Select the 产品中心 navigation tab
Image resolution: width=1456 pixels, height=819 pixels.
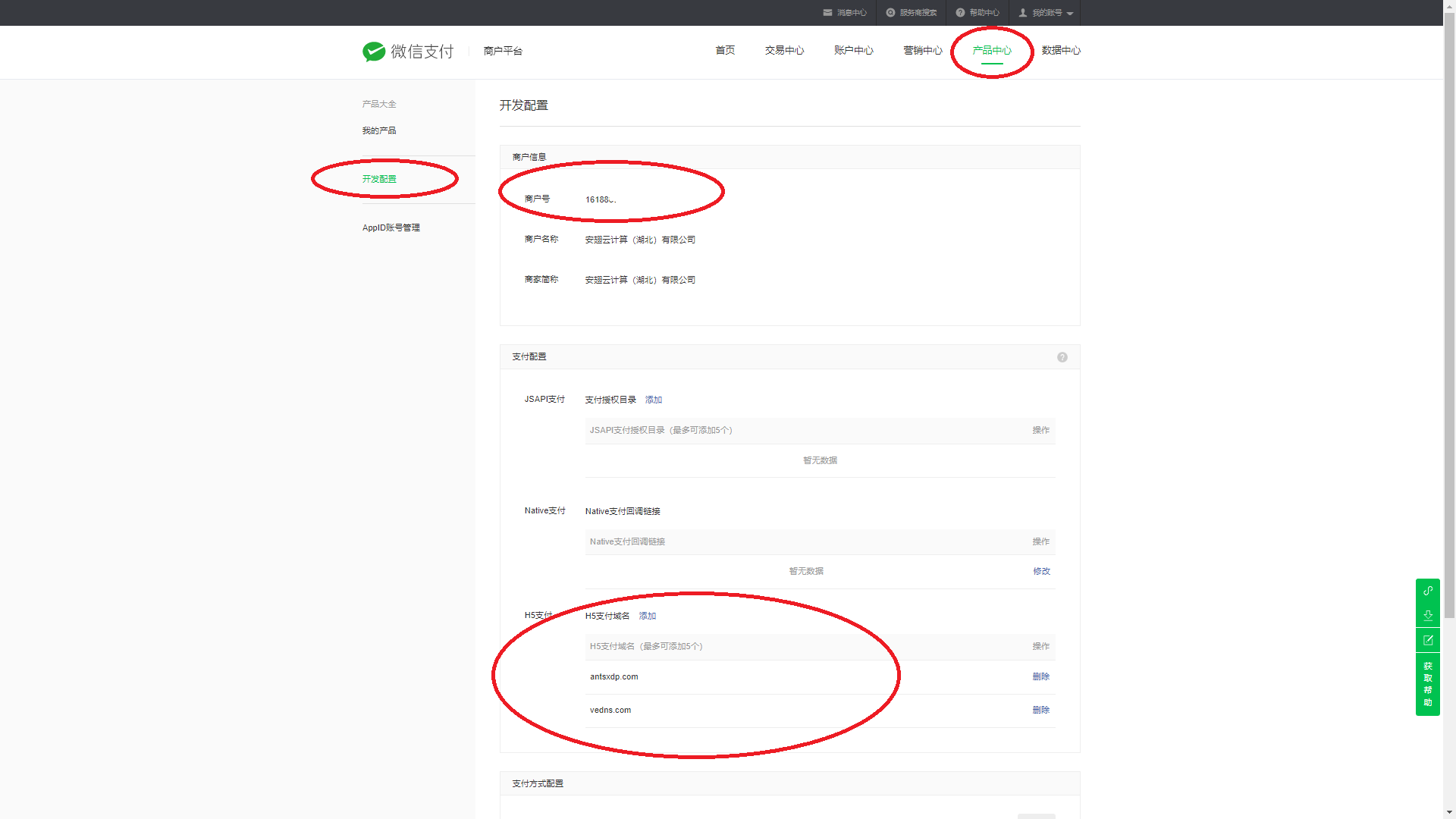coord(992,50)
